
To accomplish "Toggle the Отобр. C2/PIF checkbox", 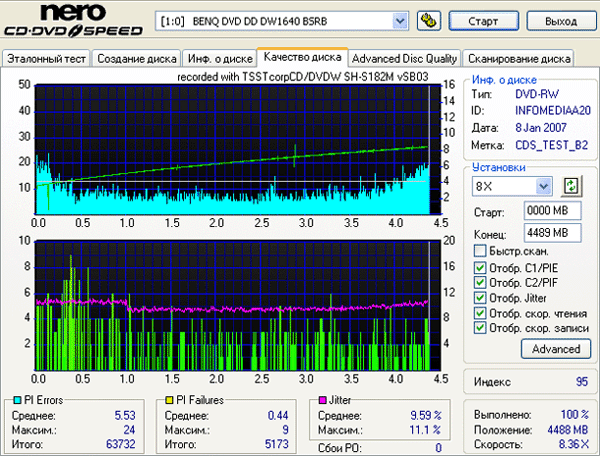I will point(478,282).
